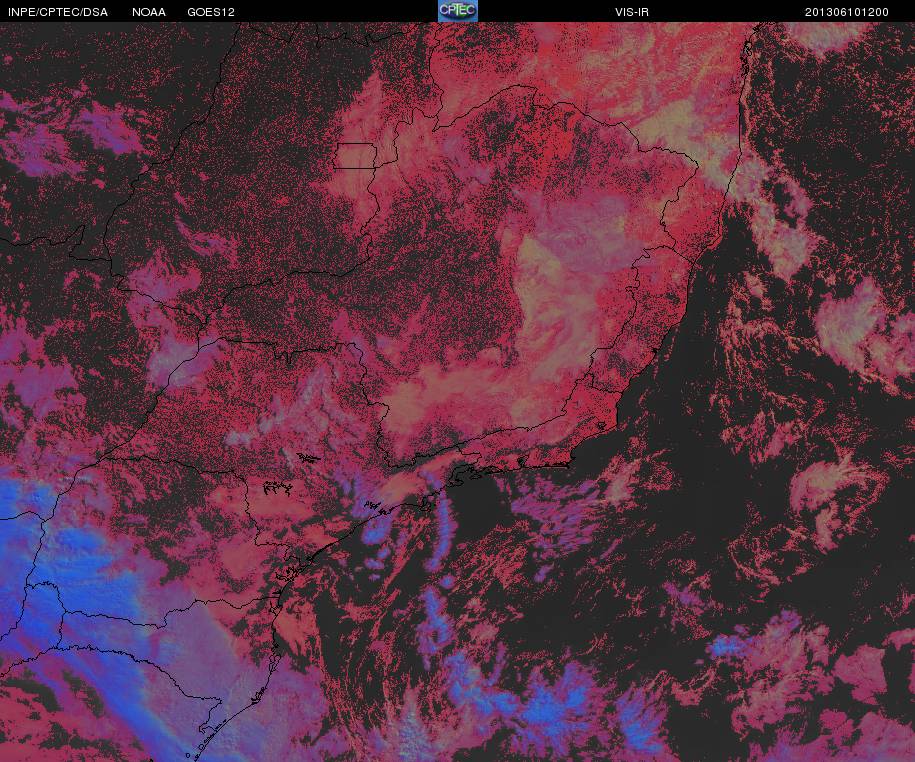The height and width of the screenshot is (762, 915).
Task: Select the VIS-IR channel label
Action: coord(632,12)
